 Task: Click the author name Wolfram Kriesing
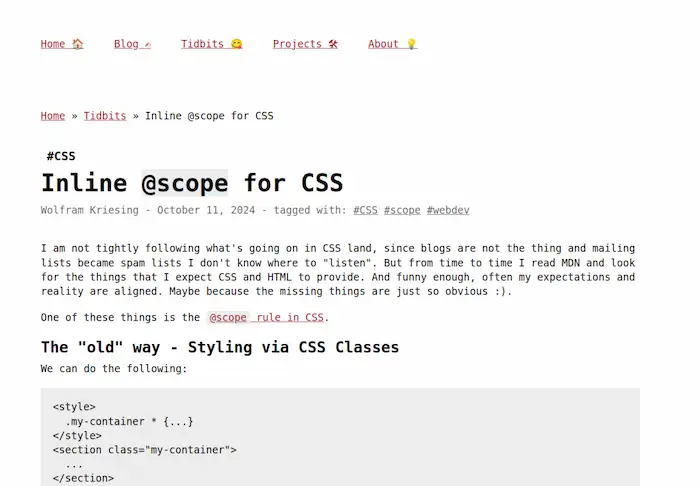pyautogui.click(x=90, y=210)
